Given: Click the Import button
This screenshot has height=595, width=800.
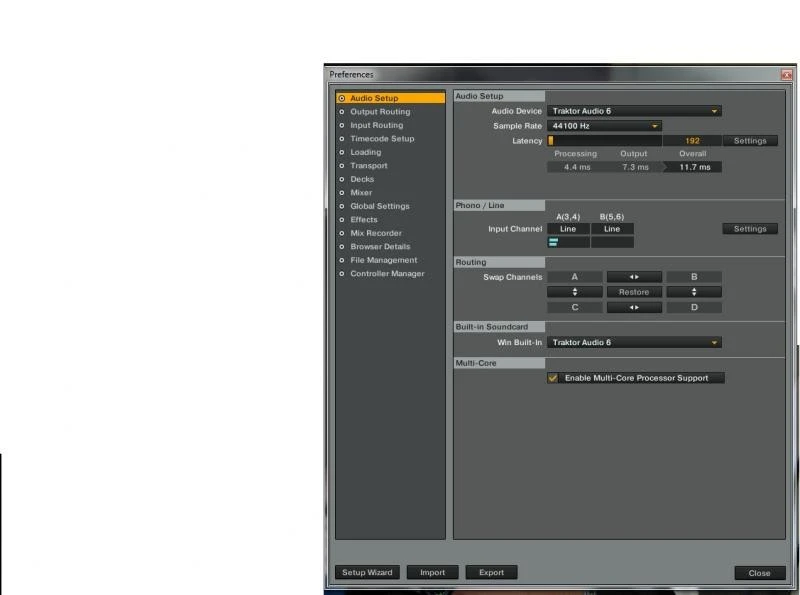Looking at the screenshot, I should click(x=432, y=573).
